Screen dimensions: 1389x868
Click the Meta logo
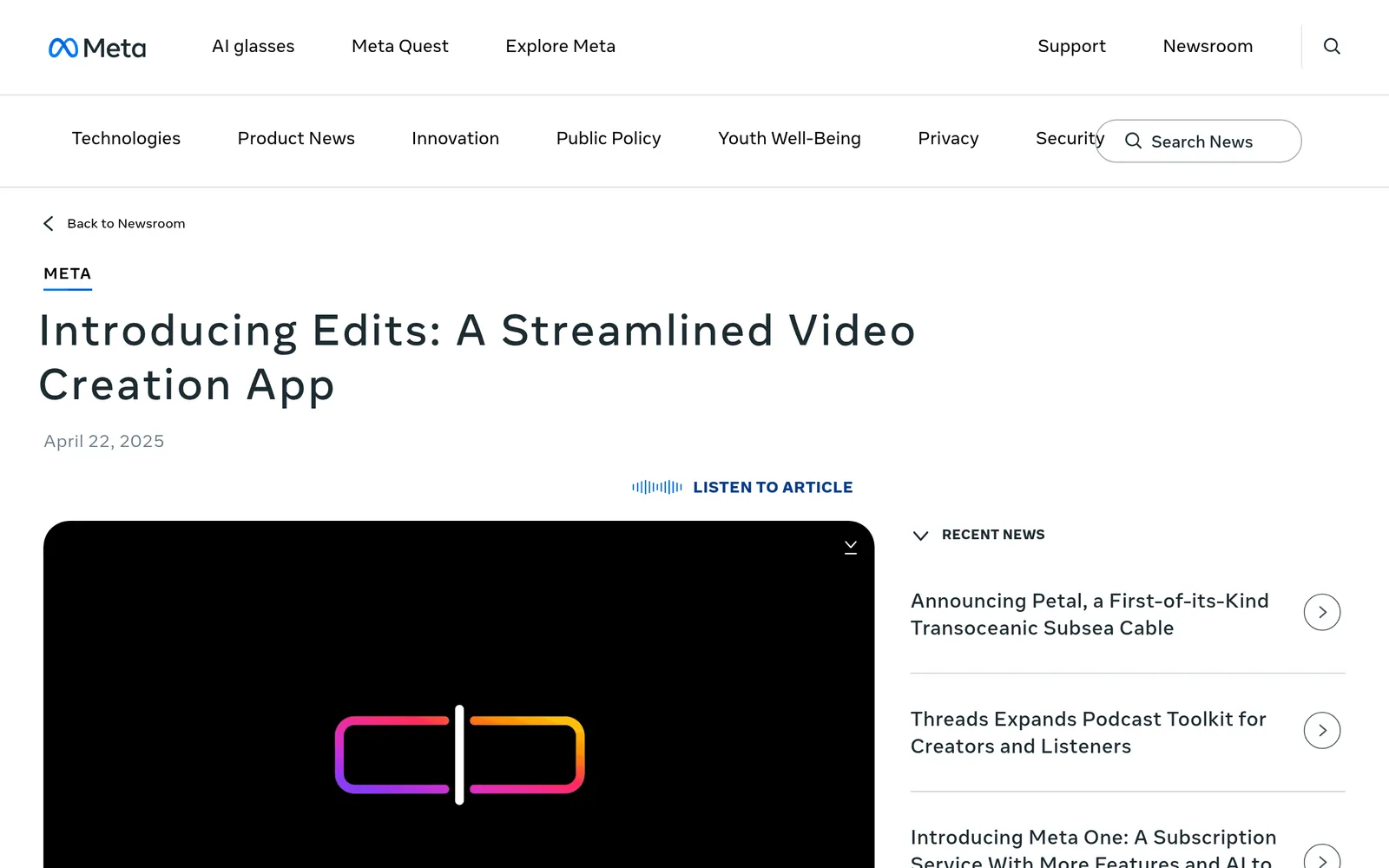tap(97, 47)
